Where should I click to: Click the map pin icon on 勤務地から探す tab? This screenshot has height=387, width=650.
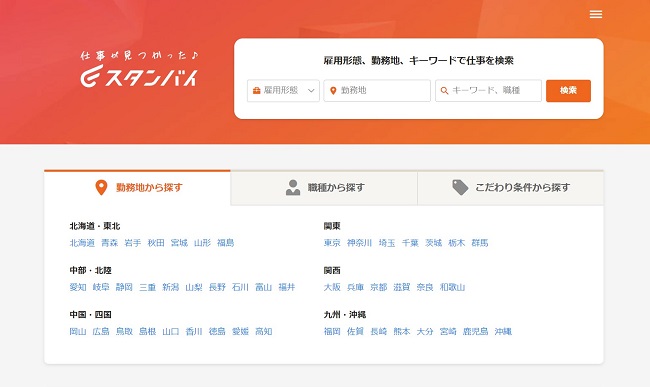[101, 187]
